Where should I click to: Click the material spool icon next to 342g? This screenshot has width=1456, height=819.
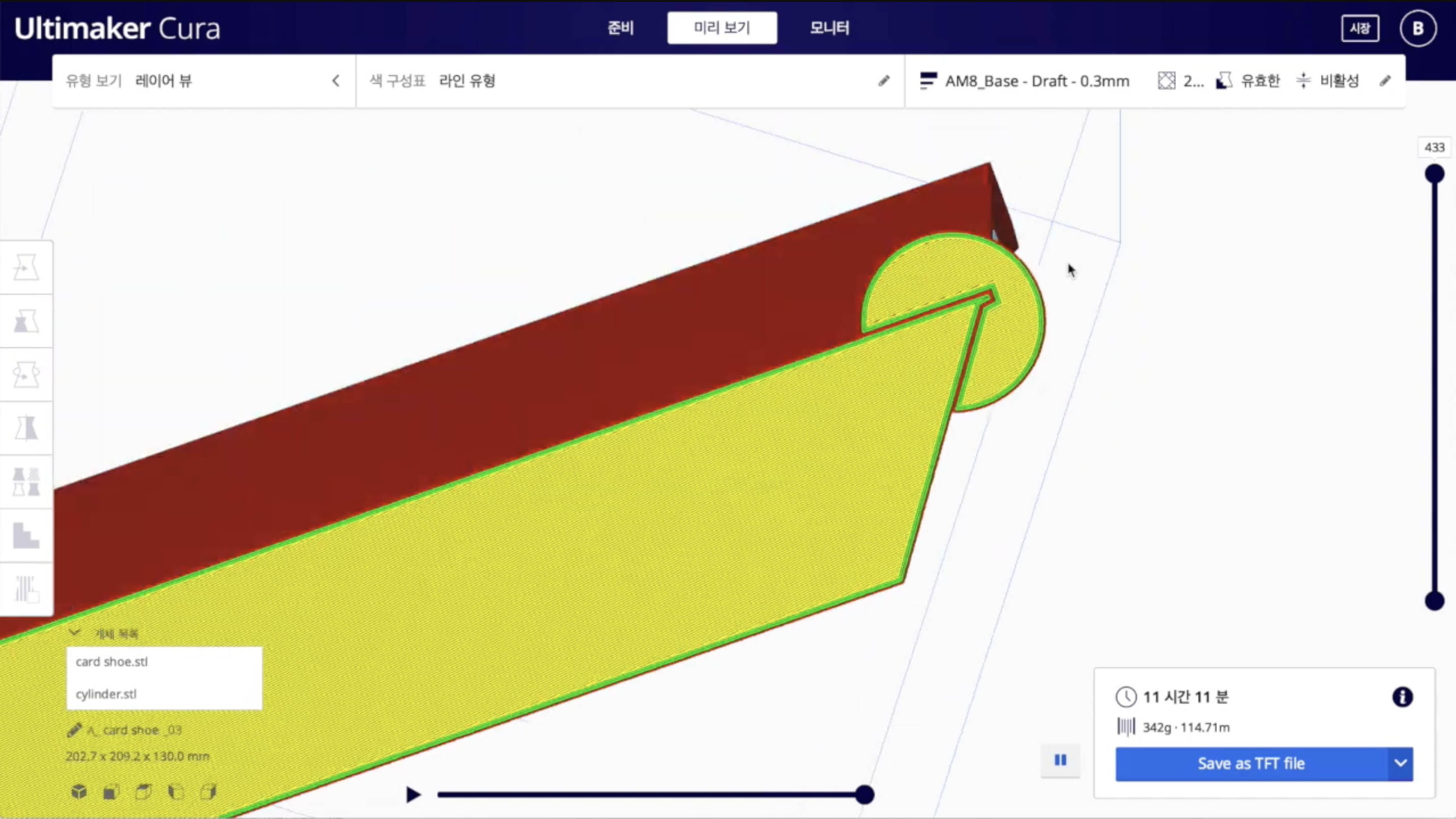(1126, 727)
